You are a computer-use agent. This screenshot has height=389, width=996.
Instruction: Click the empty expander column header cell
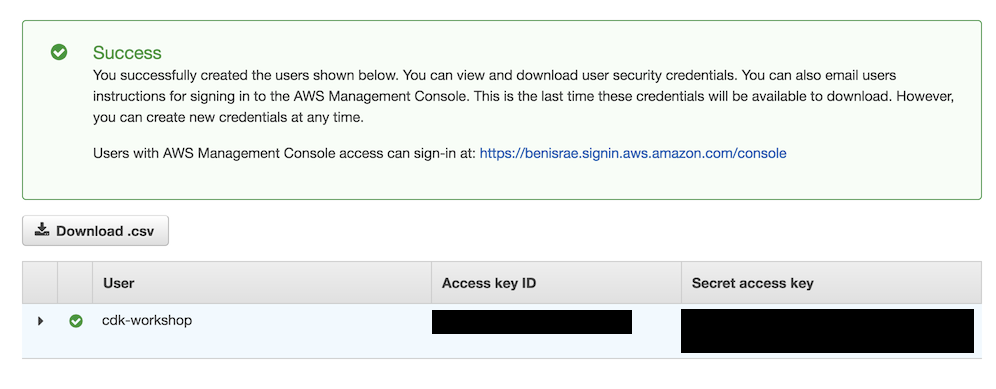pyautogui.click(x=40, y=283)
